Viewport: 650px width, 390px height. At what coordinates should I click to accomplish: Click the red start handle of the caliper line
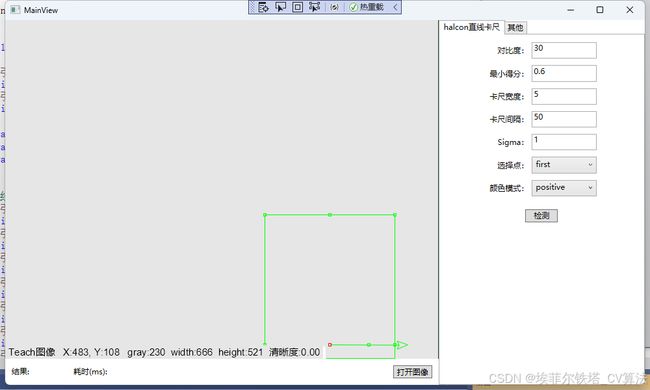[x=330, y=345]
